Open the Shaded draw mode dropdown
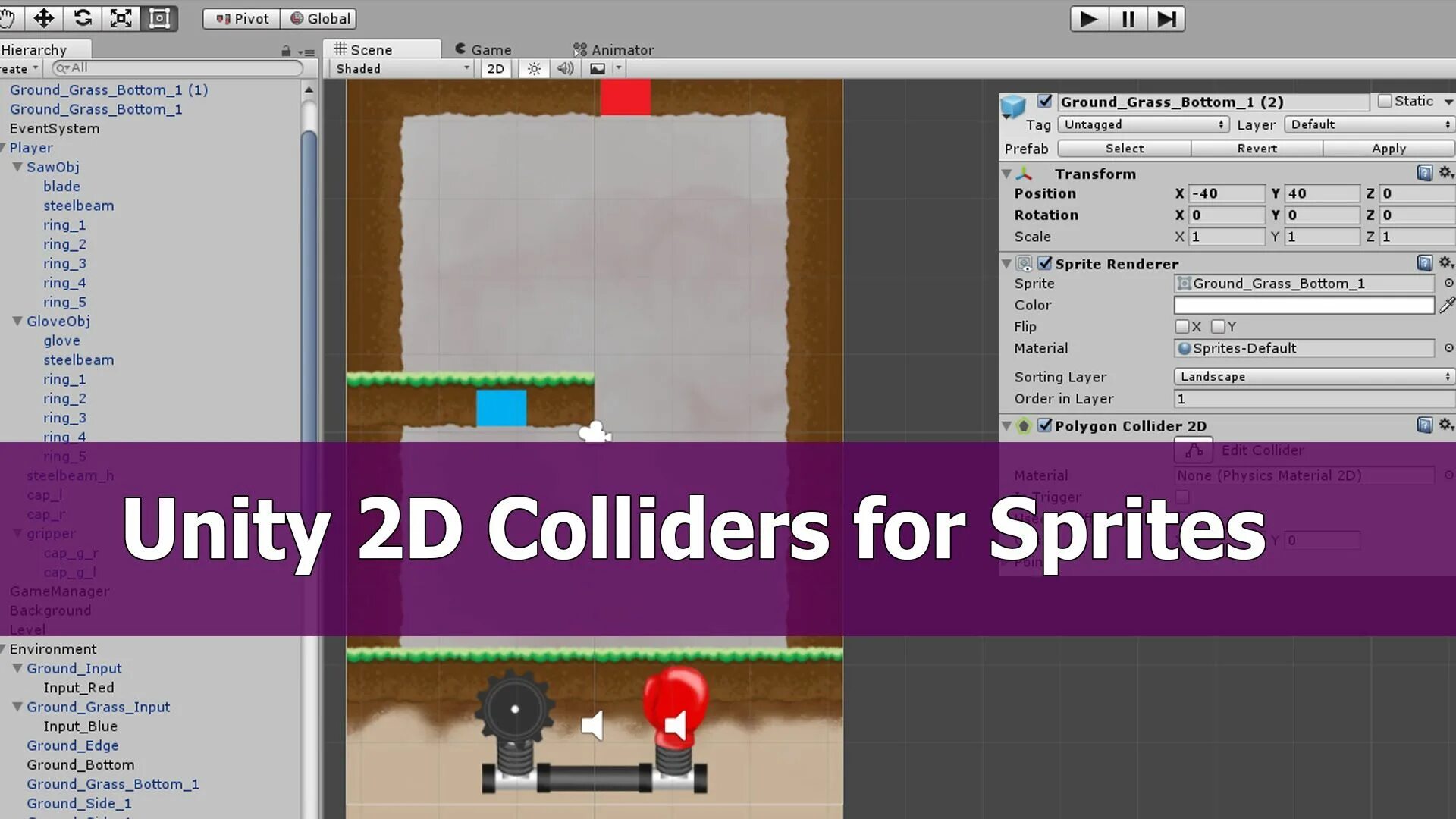 point(403,68)
